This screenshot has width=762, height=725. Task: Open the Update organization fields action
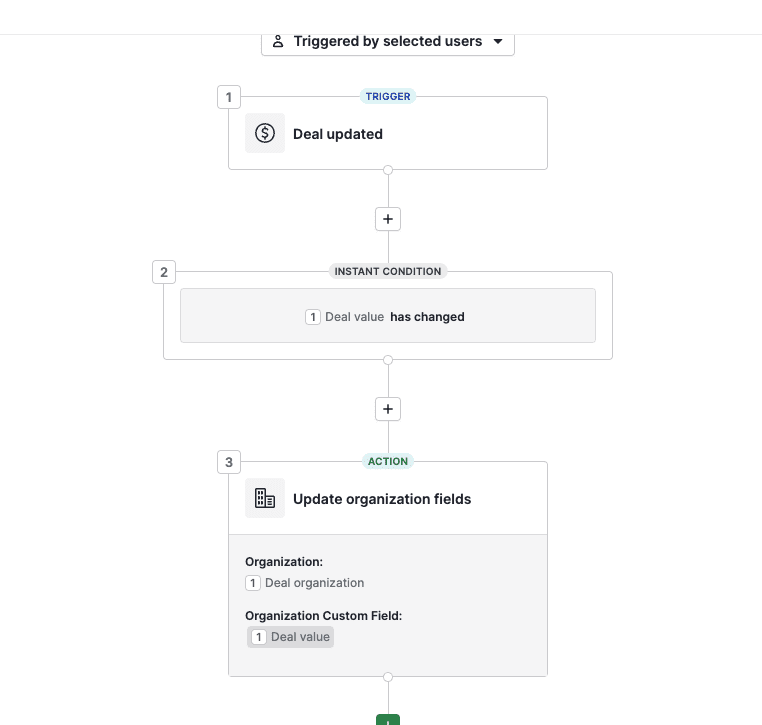(x=382, y=499)
